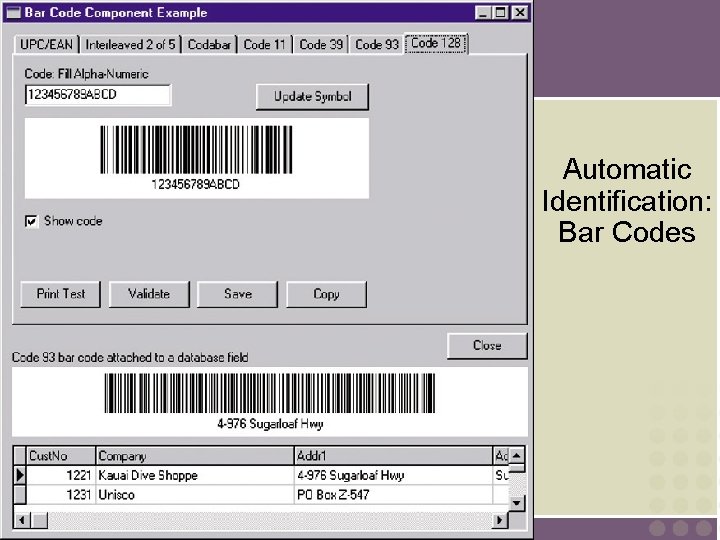Screen dimensions: 720x540
Task: Click the grid's scroll up arrow
Action: pos(517,456)
